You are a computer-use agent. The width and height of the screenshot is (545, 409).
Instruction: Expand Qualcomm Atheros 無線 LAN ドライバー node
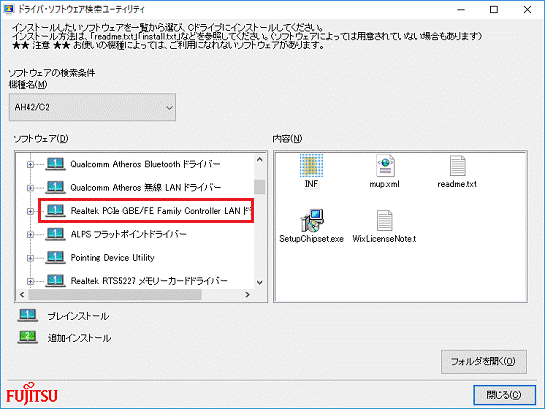pos(30,188)
